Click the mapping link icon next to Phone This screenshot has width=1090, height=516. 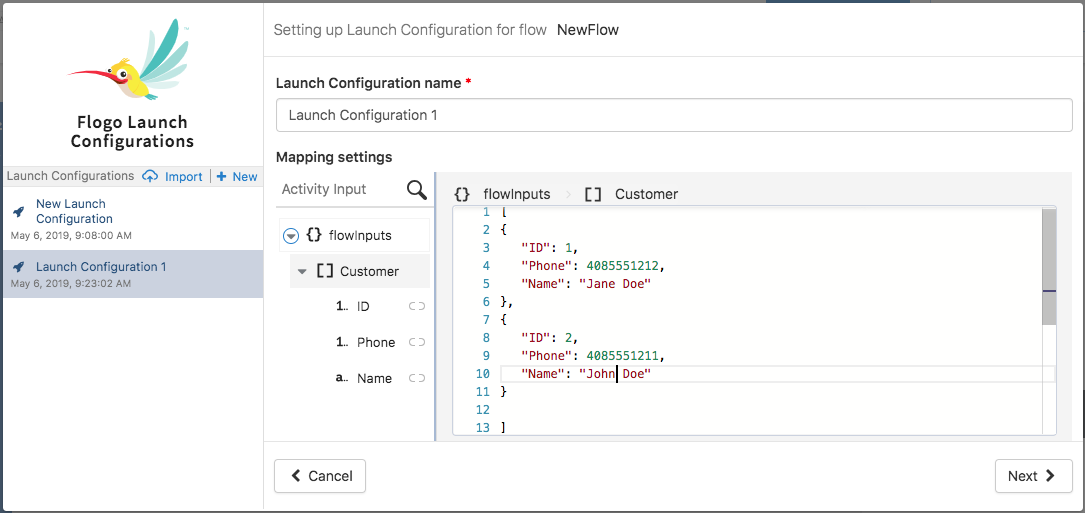[417, 343]
